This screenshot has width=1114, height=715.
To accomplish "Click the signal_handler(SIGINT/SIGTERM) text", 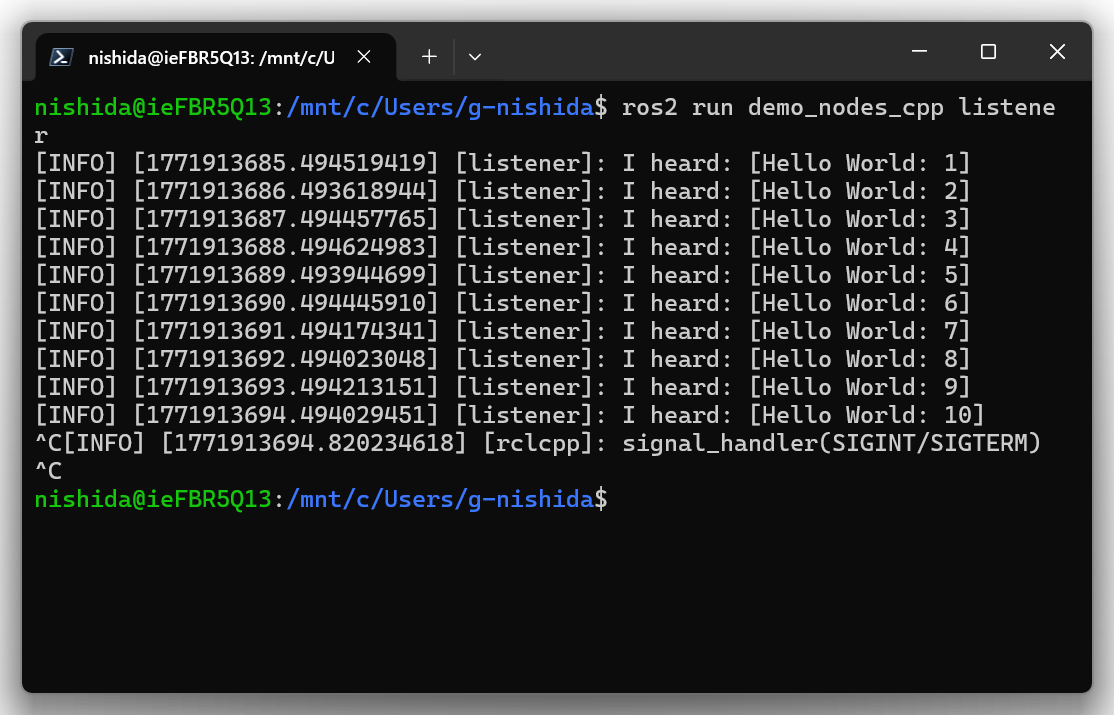I will point(831,442).
